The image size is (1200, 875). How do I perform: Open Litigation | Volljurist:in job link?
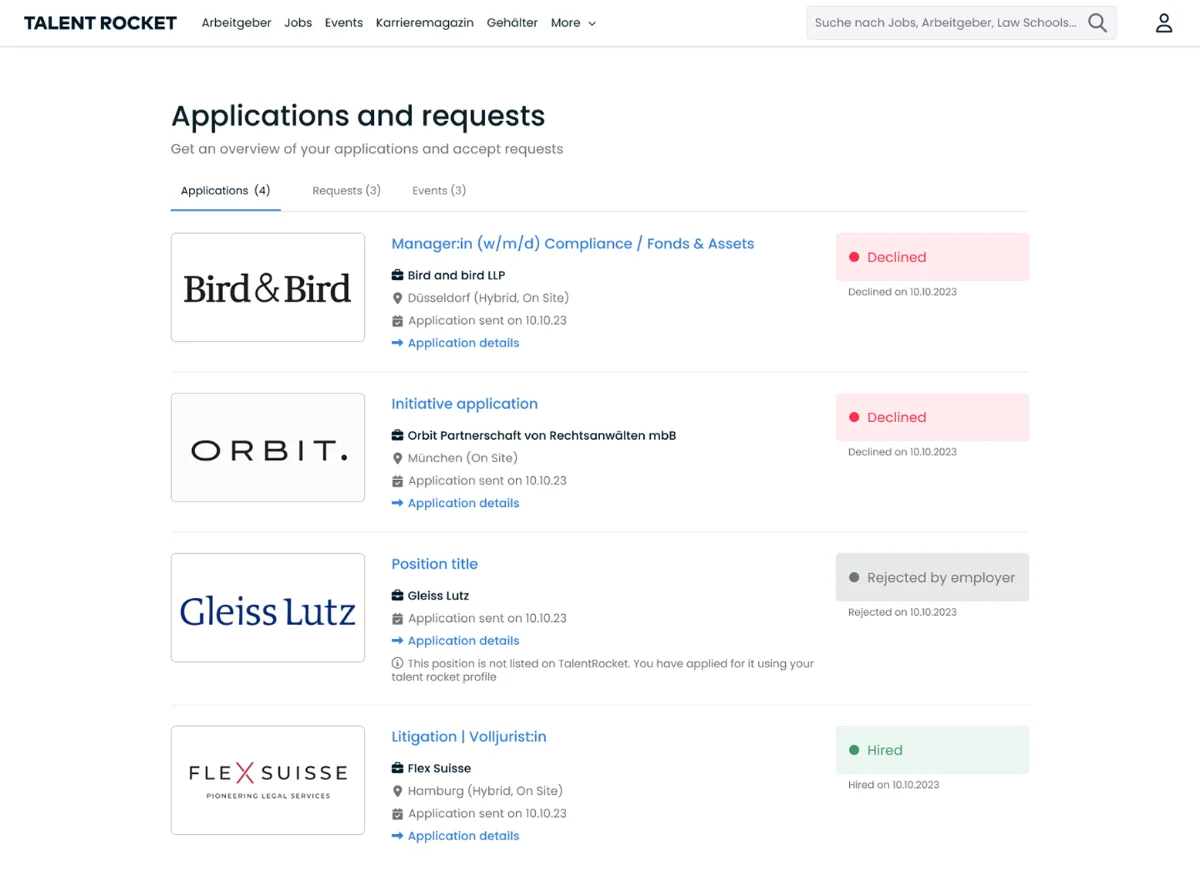(x=469, y=737)
